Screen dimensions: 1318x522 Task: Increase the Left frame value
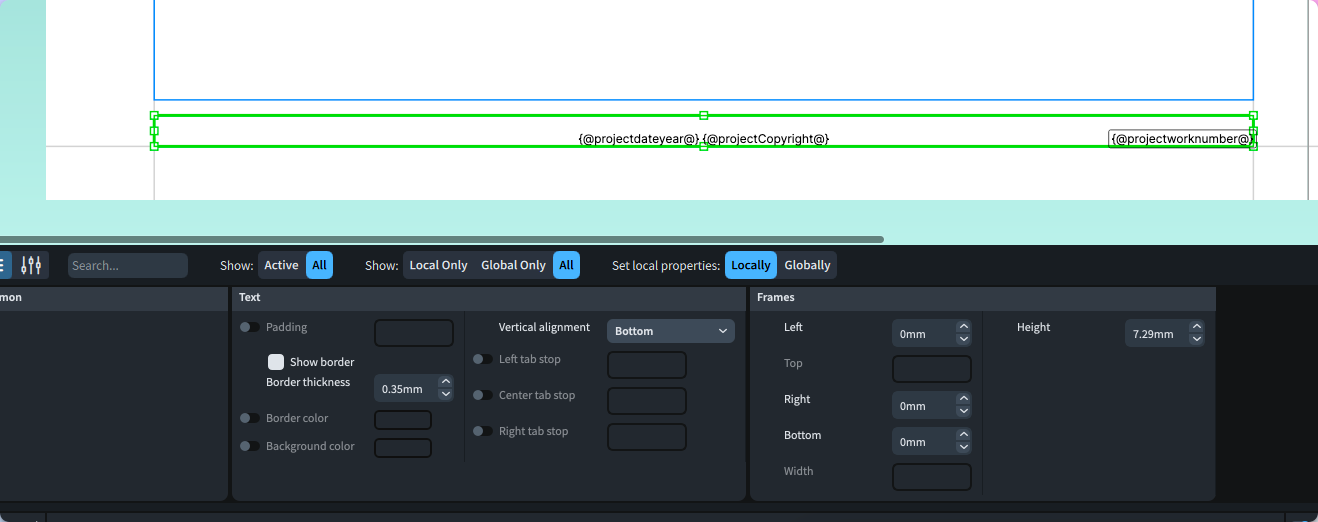[964, 327]
